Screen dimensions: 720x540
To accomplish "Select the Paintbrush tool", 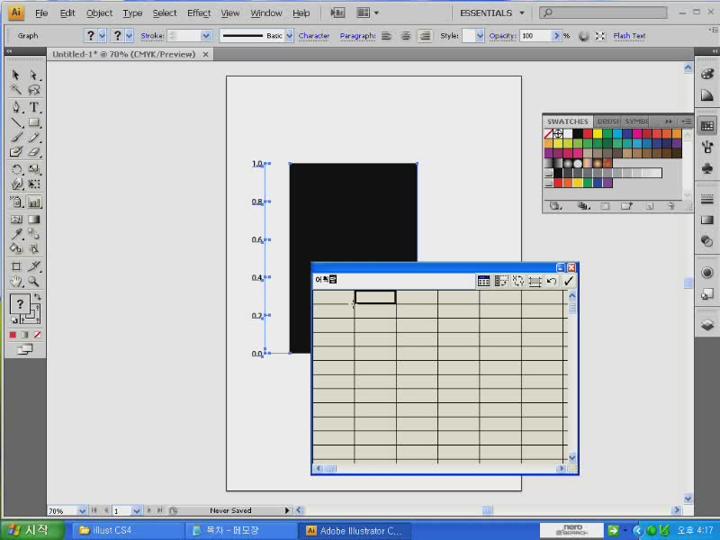I will [x=16, y=137].
